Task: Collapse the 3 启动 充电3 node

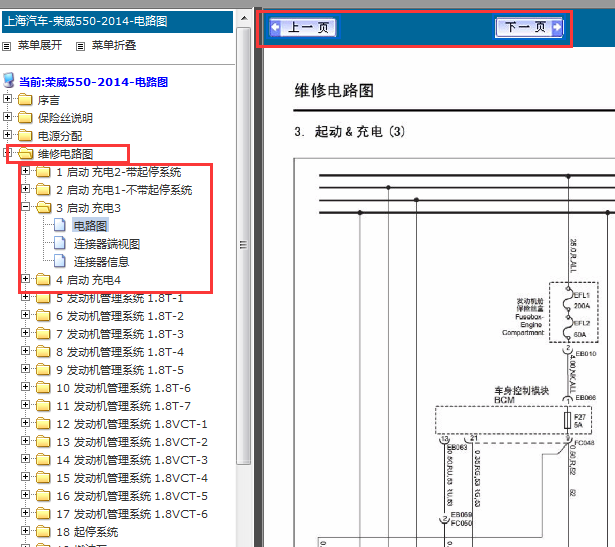Action: point(25,207)
